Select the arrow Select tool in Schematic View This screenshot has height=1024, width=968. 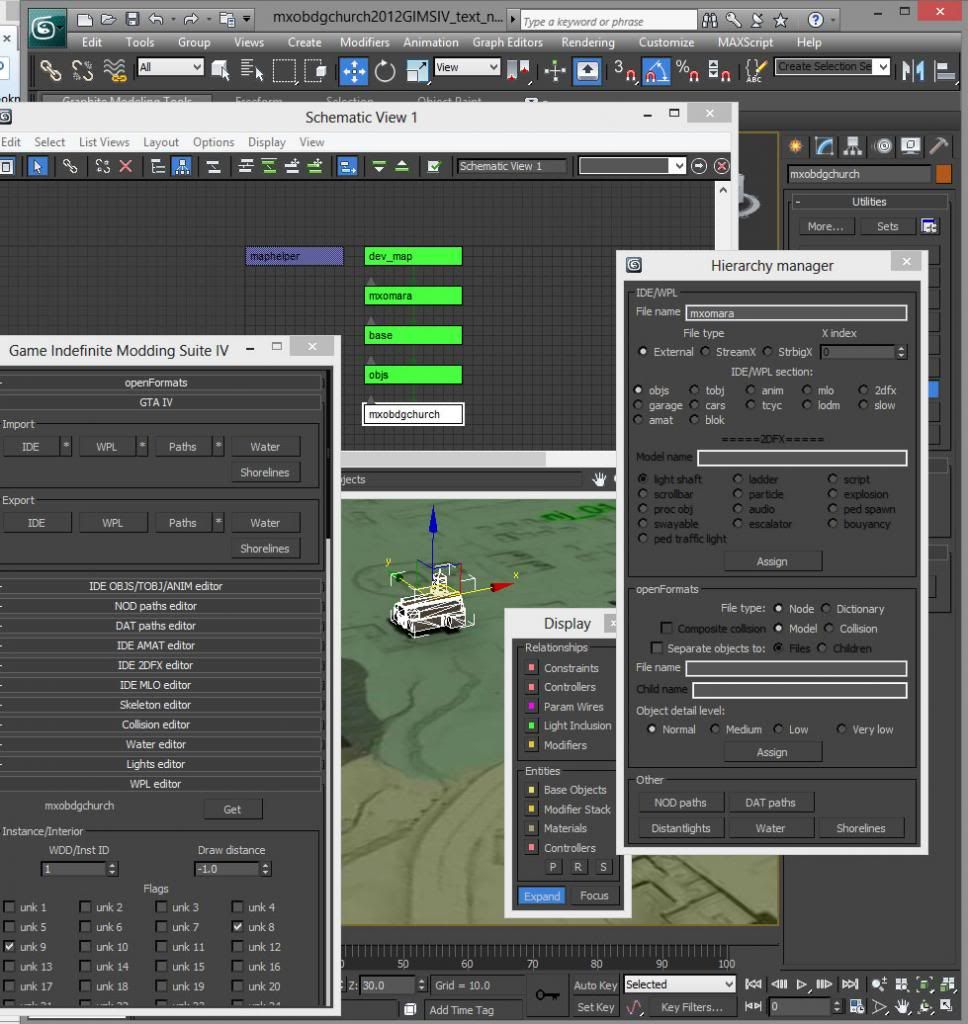pyautogui.click(x=37, y=167)
